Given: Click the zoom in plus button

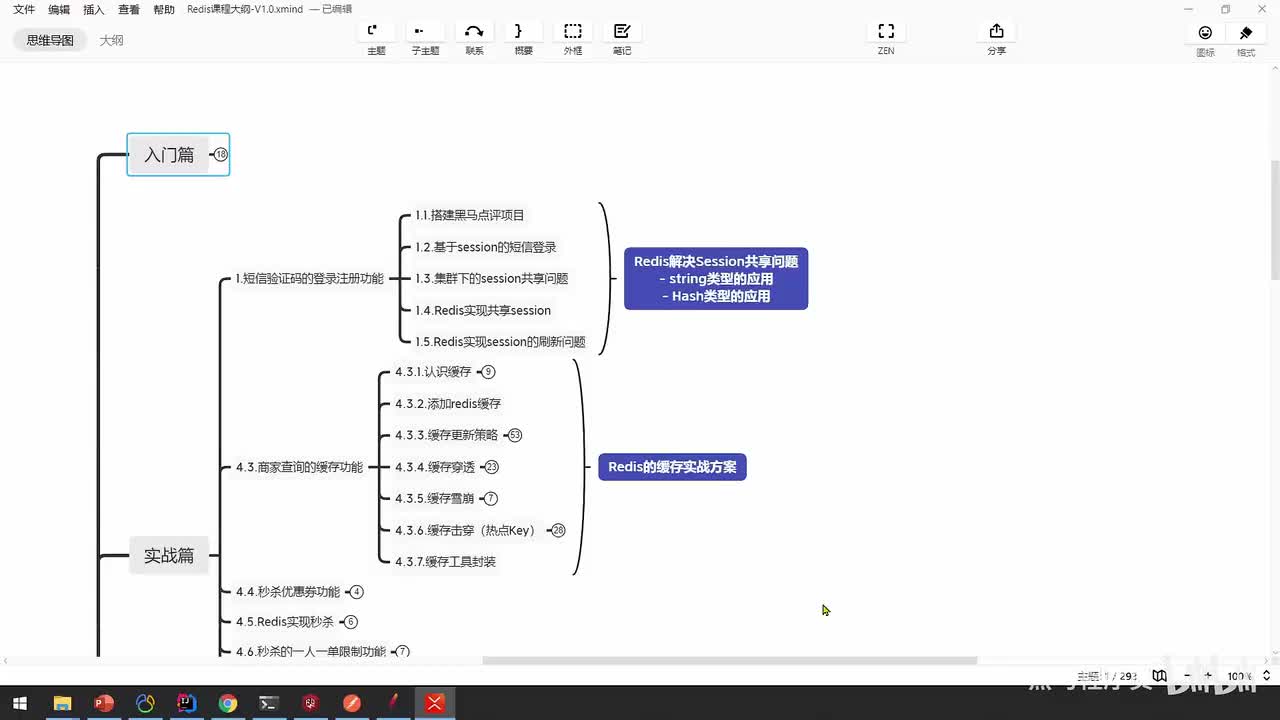Looking at the screenshot, I should pos(1208,676).
